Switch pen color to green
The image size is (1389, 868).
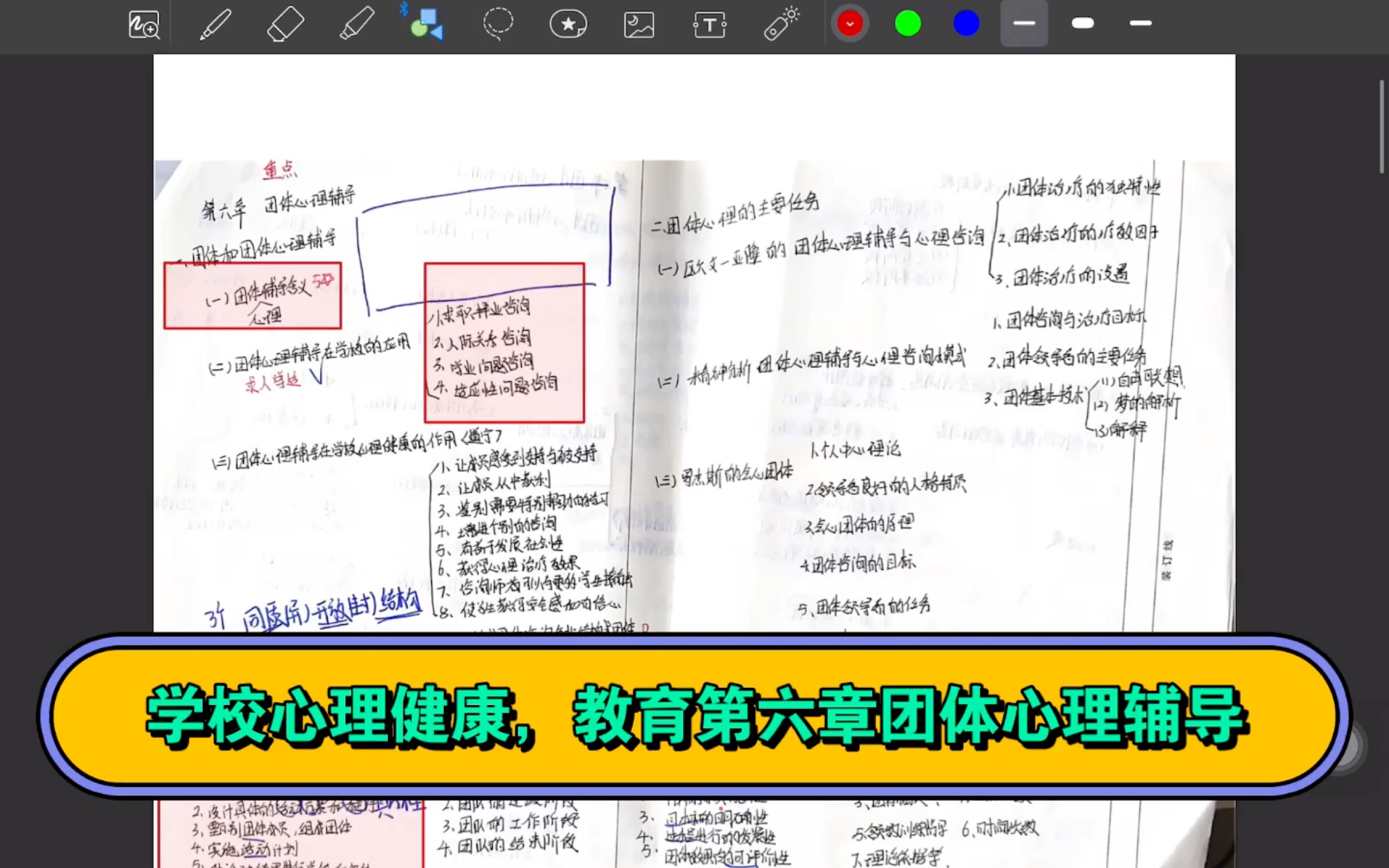(x=907, y=23)
